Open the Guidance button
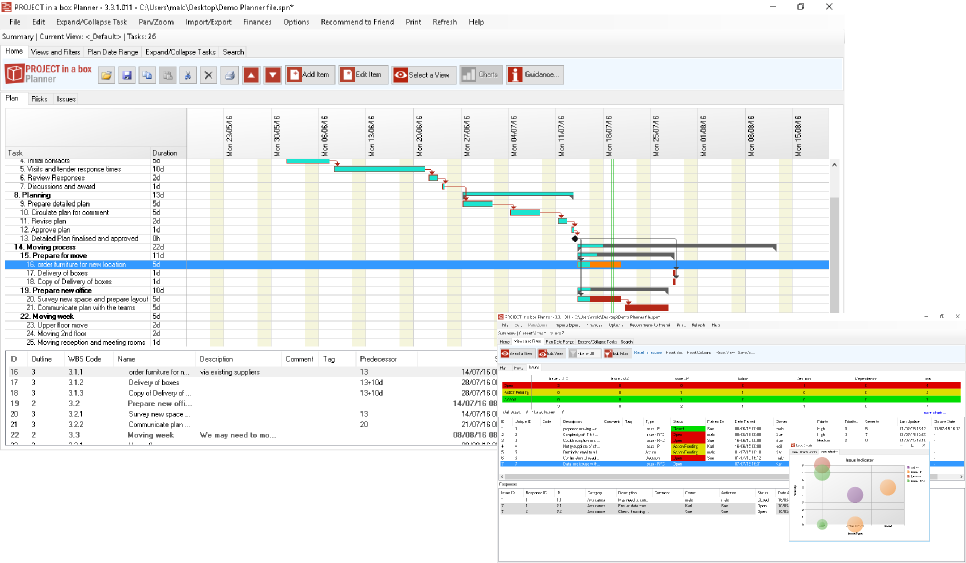The image size is (966, 563). (535, 75)
